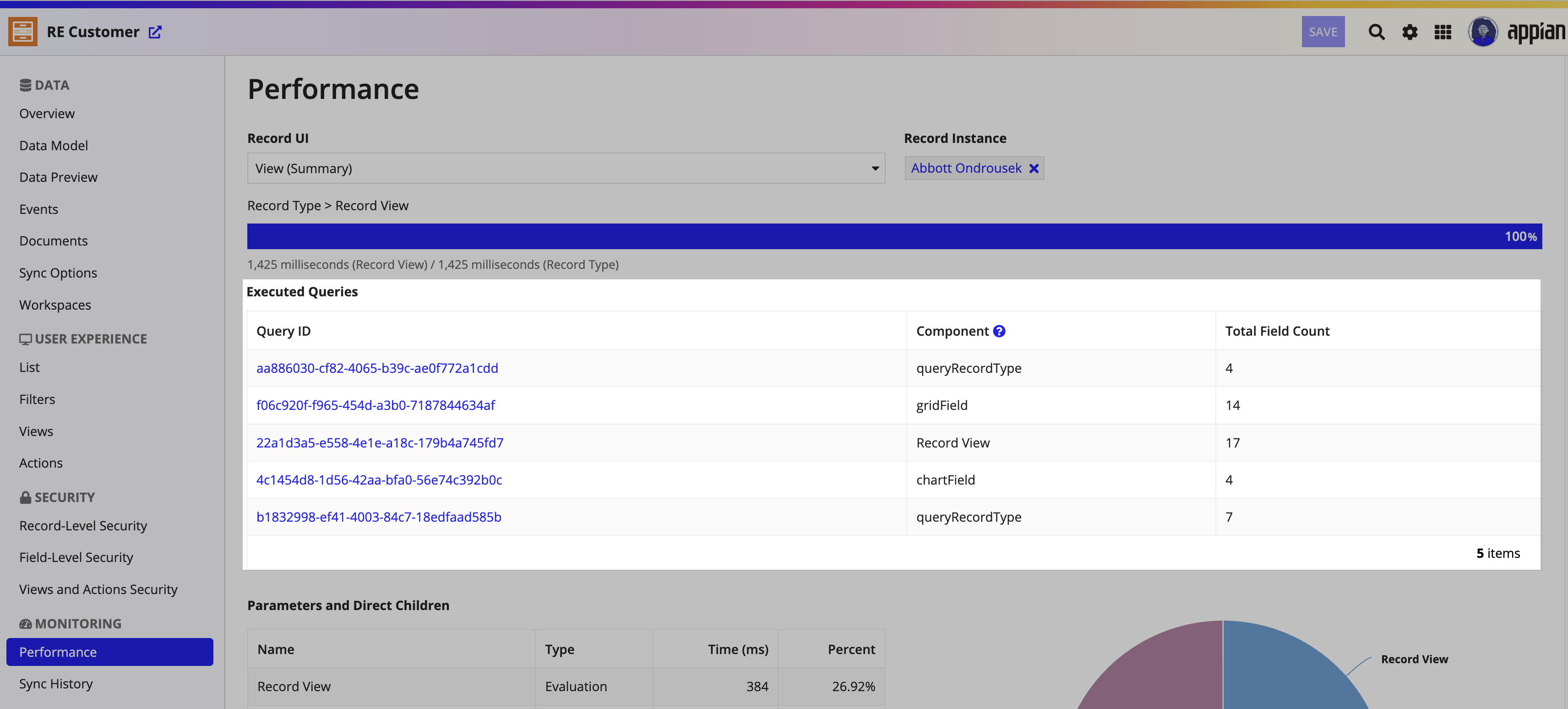
Task: Open chartField query 4c1454d8 link
Action: pyautogui.click(x=379, y=480)
